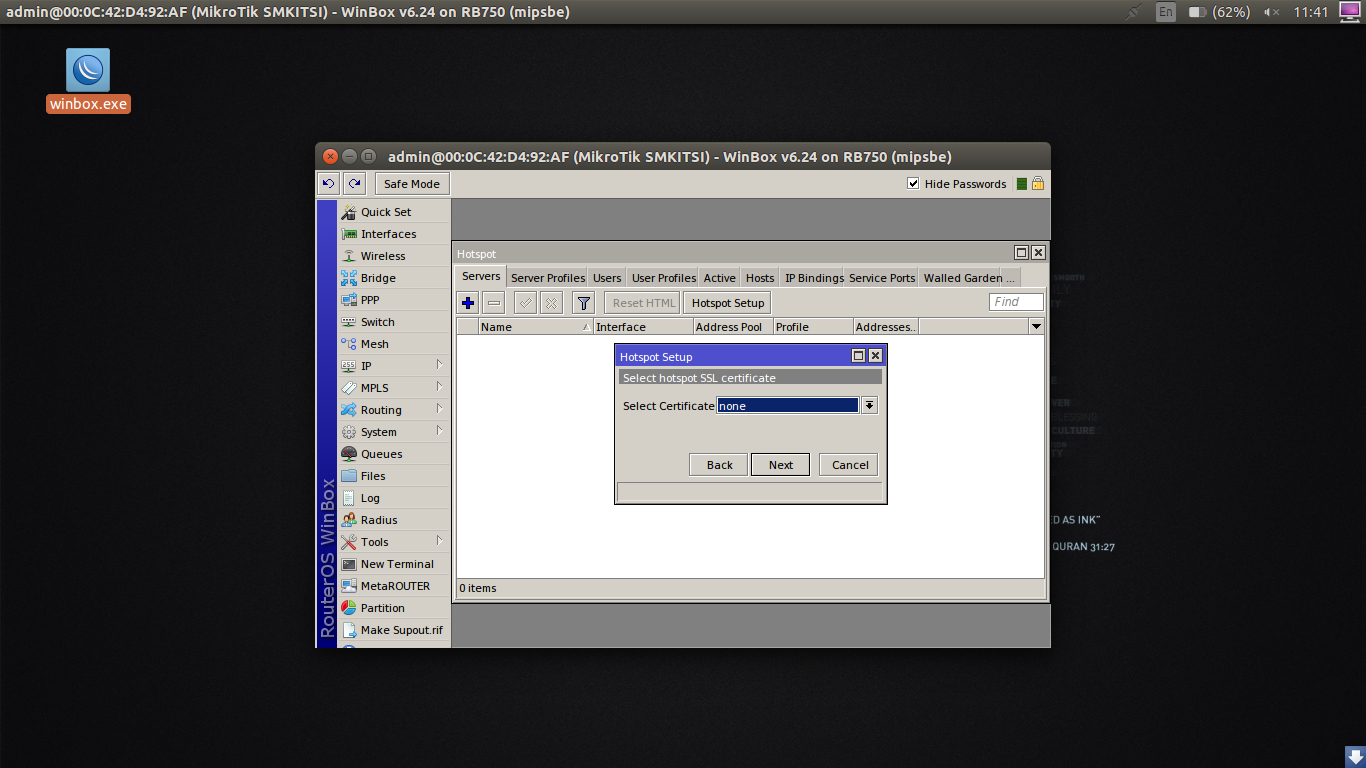Click Back in Hotspot Setup dialog
This screenshot has width=1366, height=768.
[719, 465]
